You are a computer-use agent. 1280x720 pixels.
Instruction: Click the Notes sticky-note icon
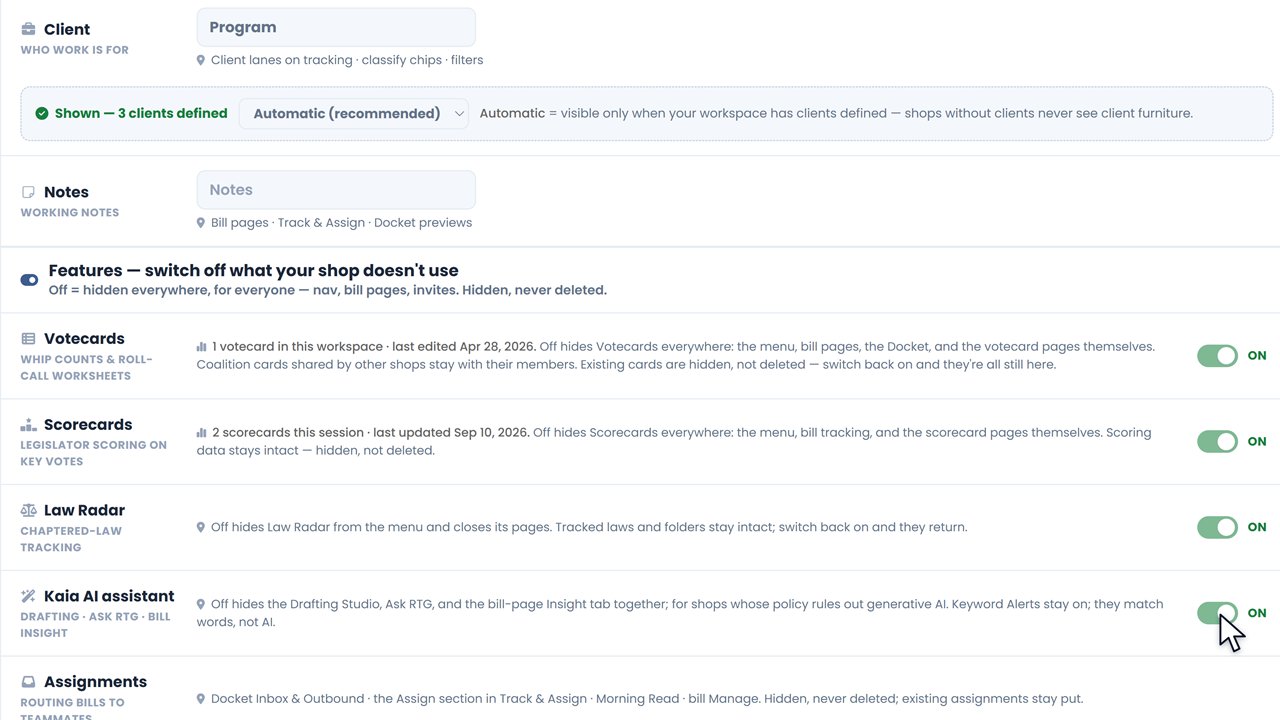(x=28, y=192)
